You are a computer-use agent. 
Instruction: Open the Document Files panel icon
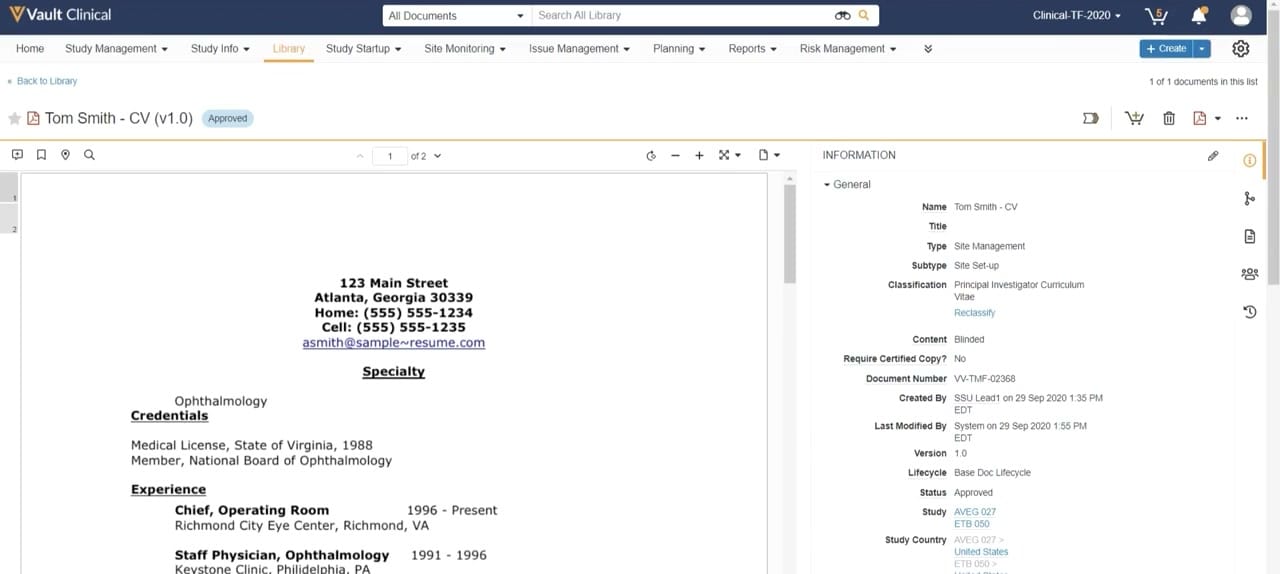click(x=1249, y=236)
